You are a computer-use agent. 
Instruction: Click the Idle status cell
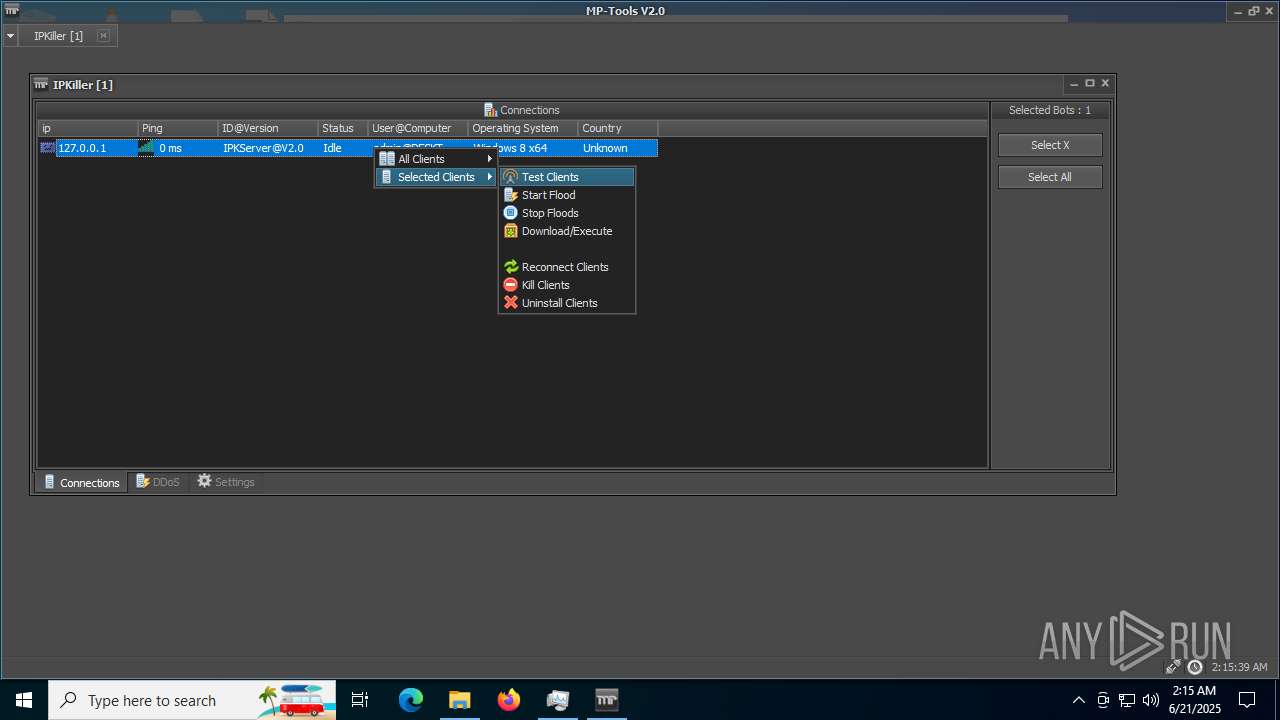[343, 148]
